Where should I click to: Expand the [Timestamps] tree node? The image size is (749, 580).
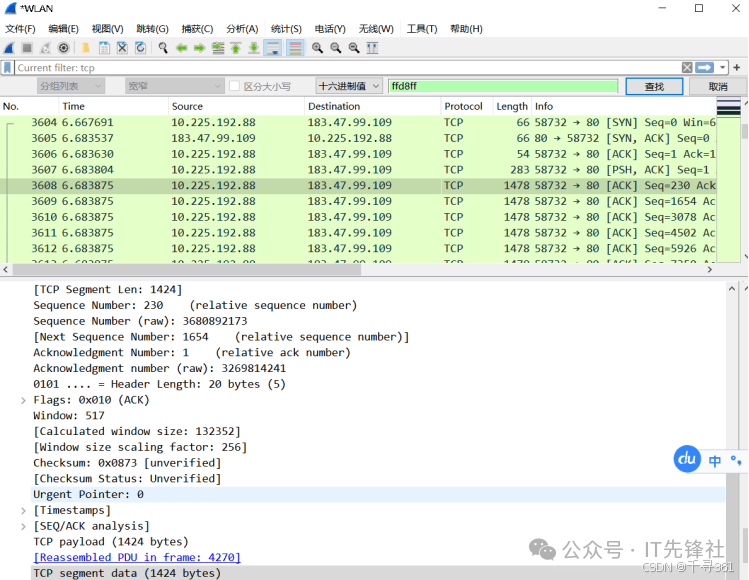point(24,510)
